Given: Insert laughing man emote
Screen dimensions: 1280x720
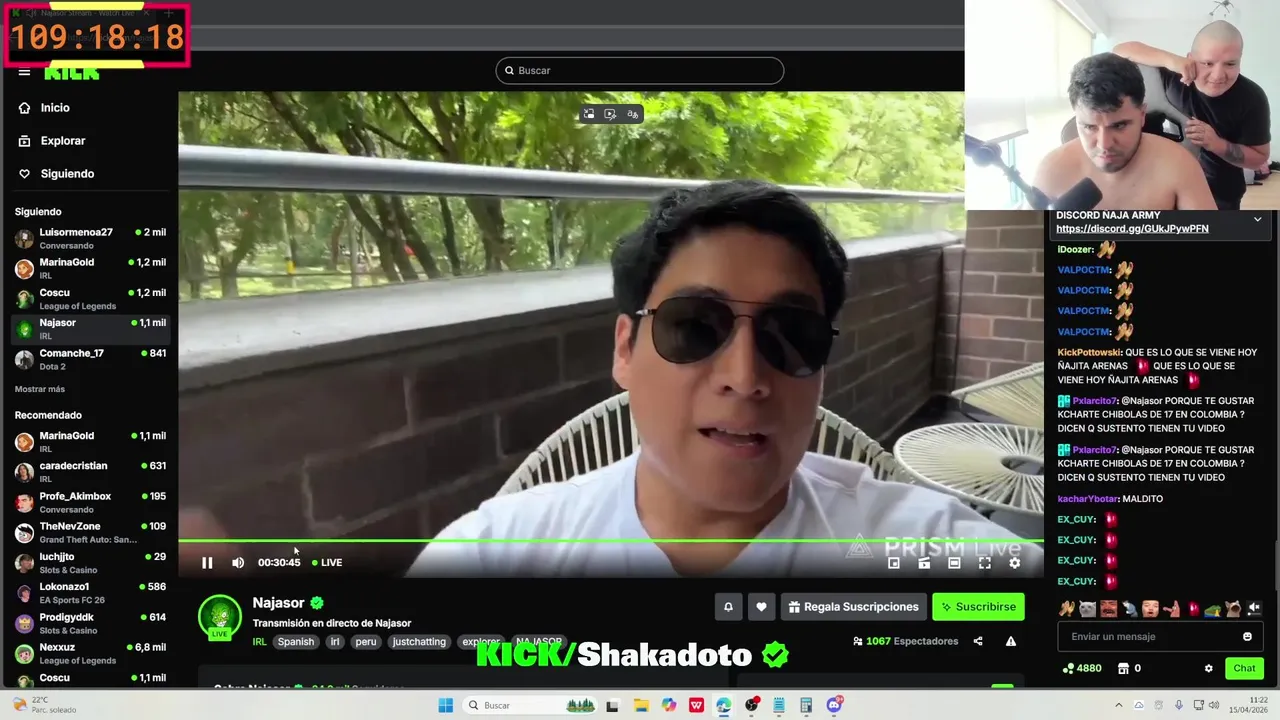Looking at the screenshot, I should 1108,609.
